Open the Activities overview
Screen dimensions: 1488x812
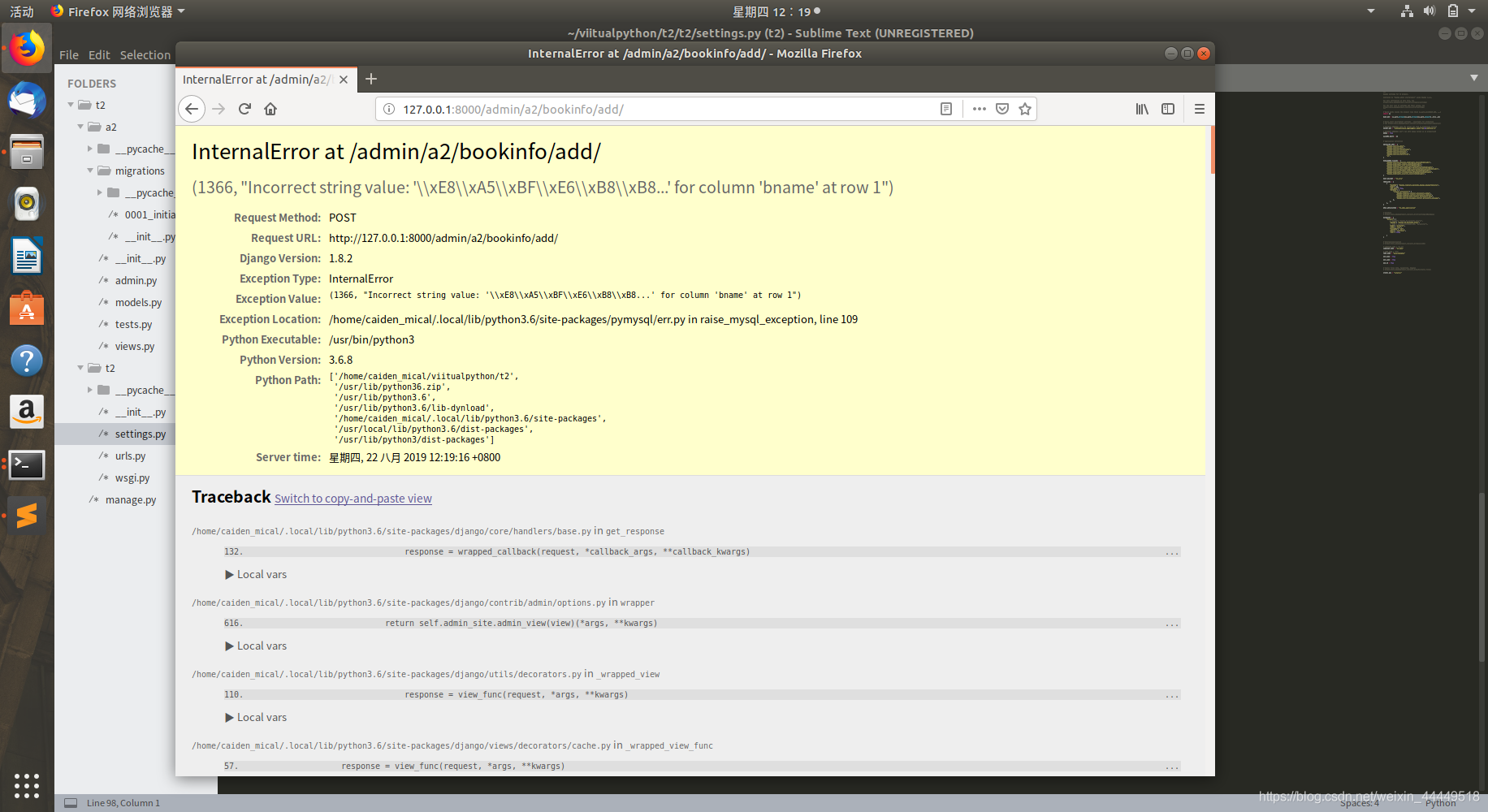pos(22,11)
